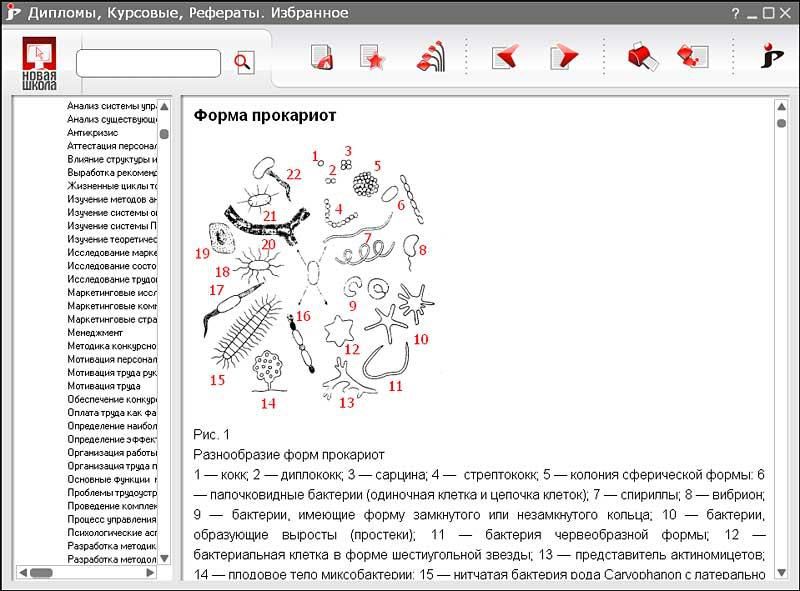Click the article pane's scroll down arrow
800x591 pixels.
point(781,573)
